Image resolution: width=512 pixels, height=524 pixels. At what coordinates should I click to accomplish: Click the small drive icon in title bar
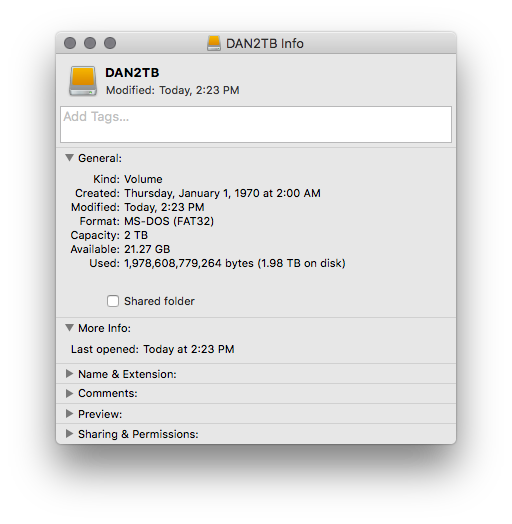[214, 43]
